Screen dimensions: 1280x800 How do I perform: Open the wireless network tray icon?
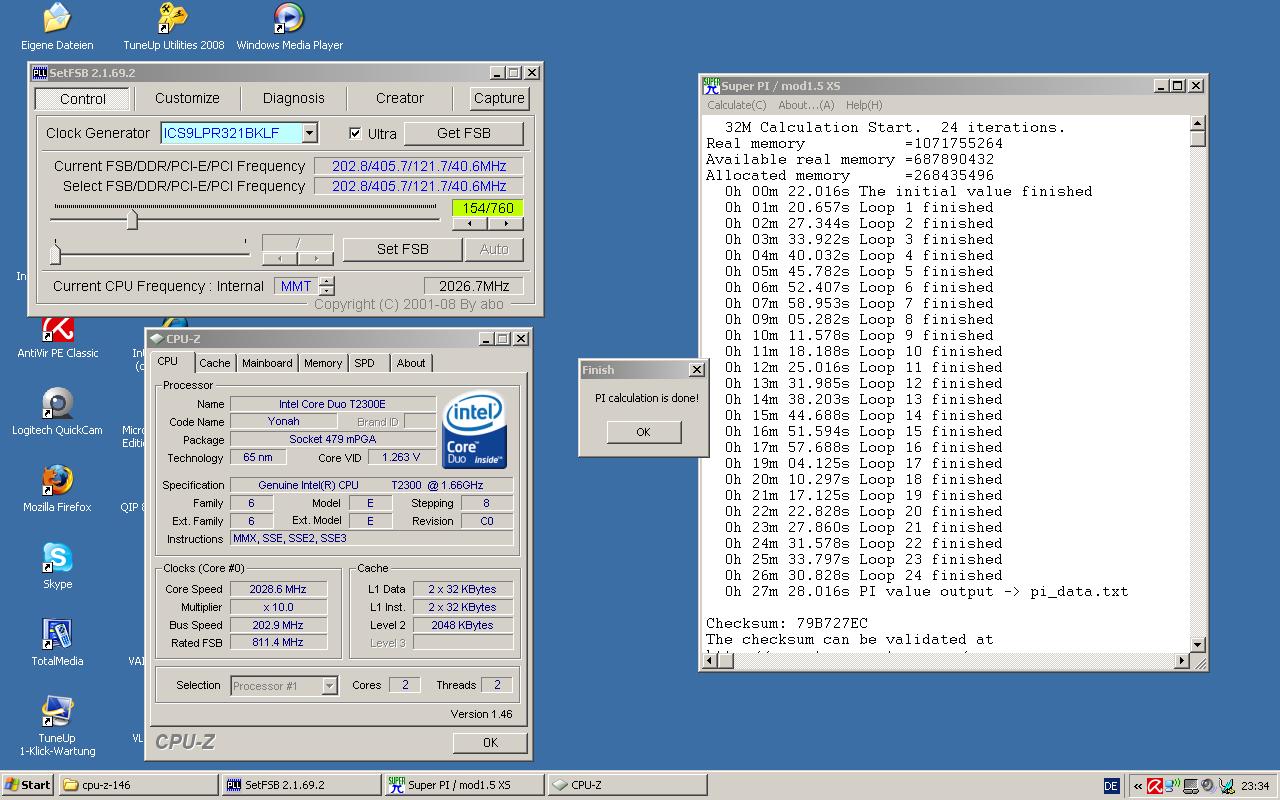tap(1172, 786)
